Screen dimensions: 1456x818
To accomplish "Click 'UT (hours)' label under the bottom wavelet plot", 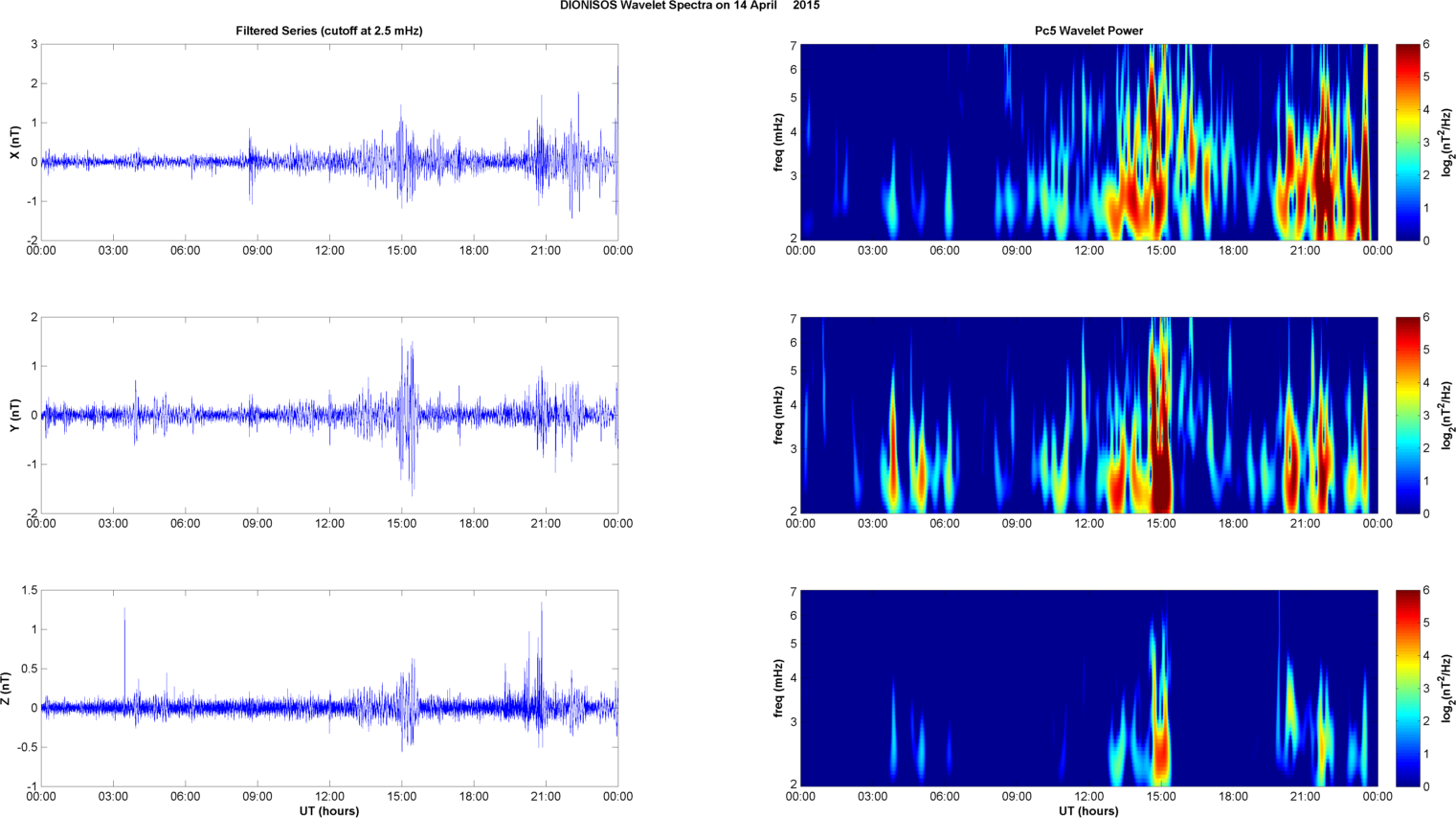I will coord(1088,811).
